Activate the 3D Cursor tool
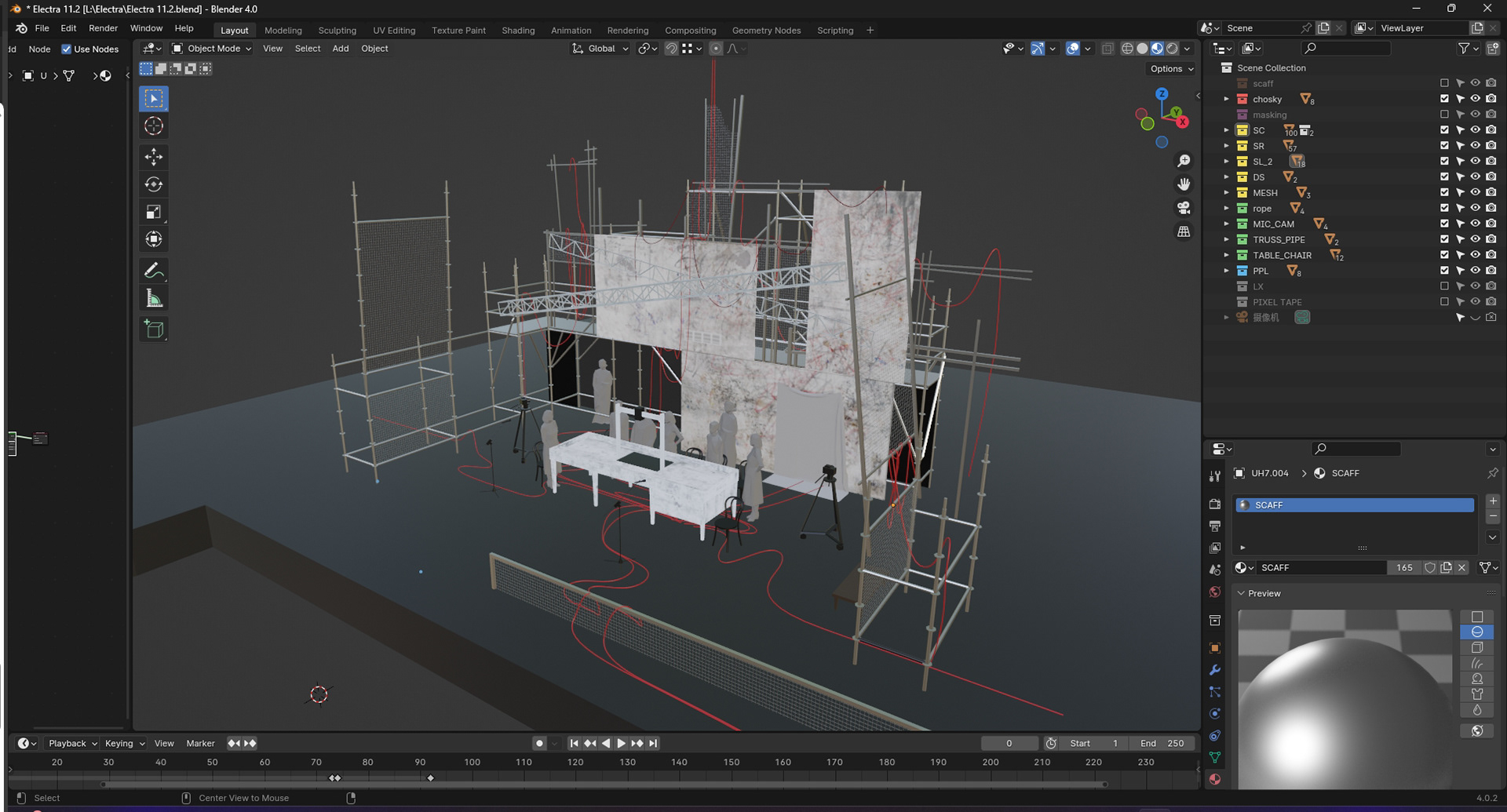 coord(154,126)
